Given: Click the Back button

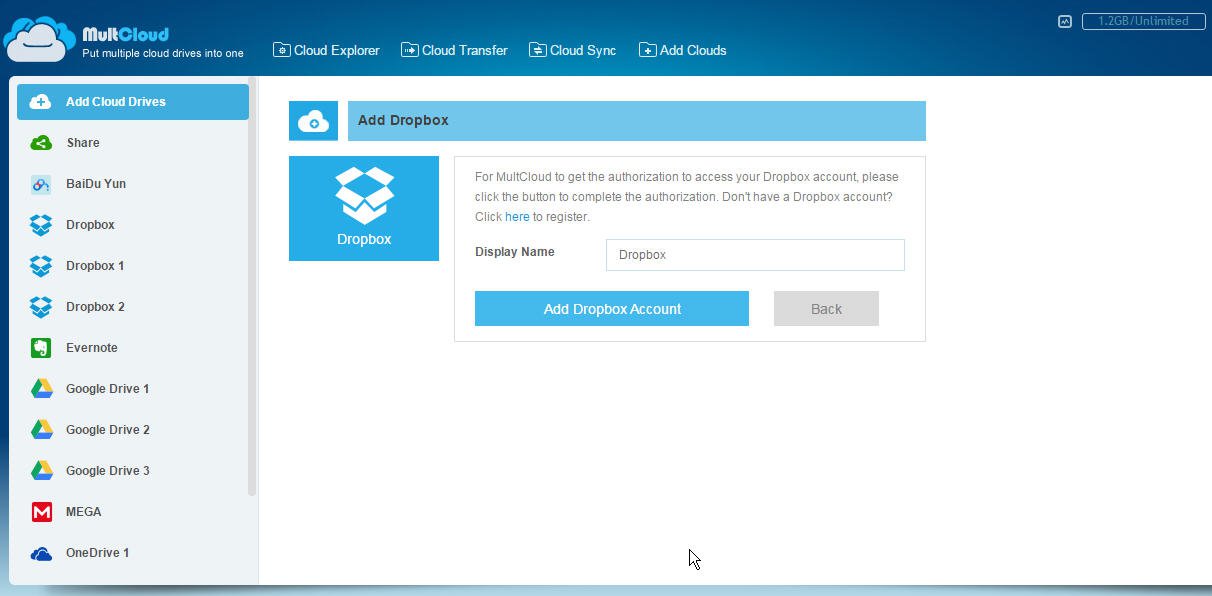Looking at the screenshot, I should coord(826,309).
